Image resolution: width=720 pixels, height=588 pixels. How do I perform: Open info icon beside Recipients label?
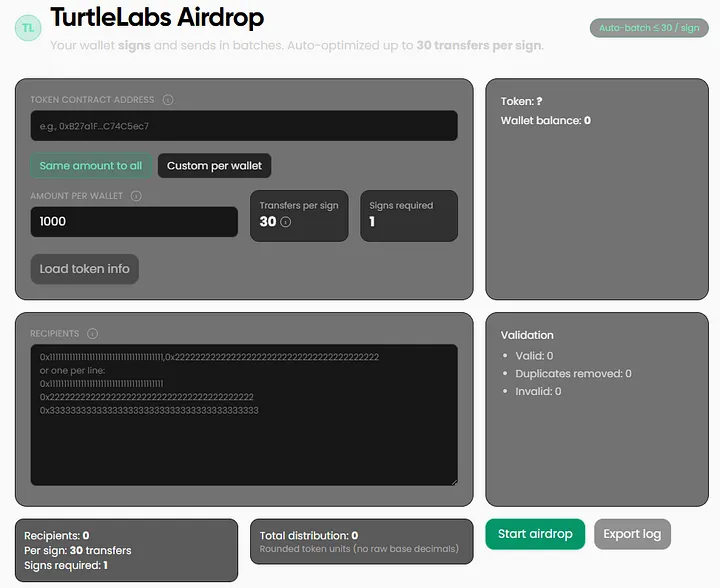[x=92, y=334]
